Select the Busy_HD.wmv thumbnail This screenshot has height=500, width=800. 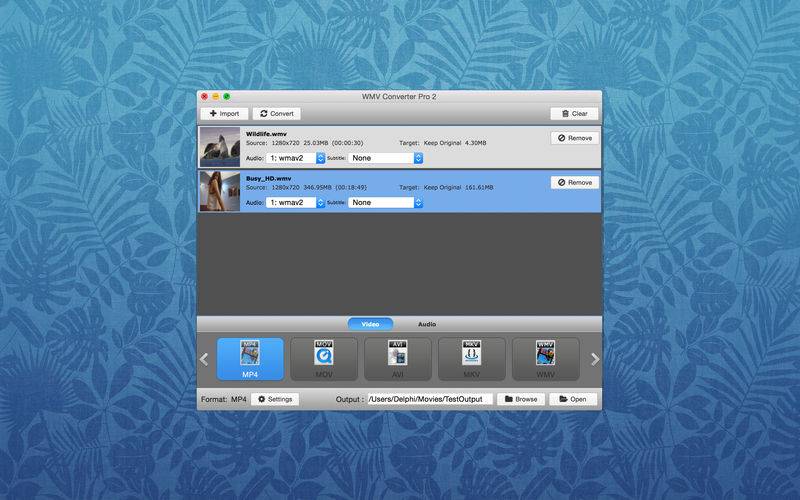tap(220, 191)
